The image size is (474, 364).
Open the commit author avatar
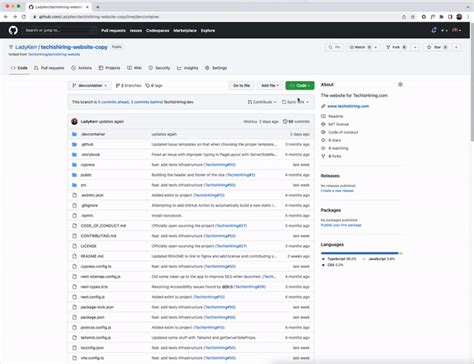point(74,122)
